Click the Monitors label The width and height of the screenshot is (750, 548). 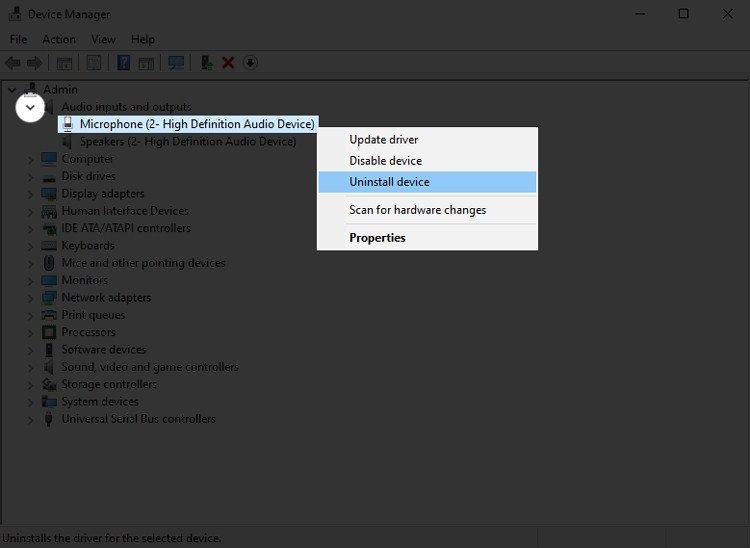click(x=85, y=280)
